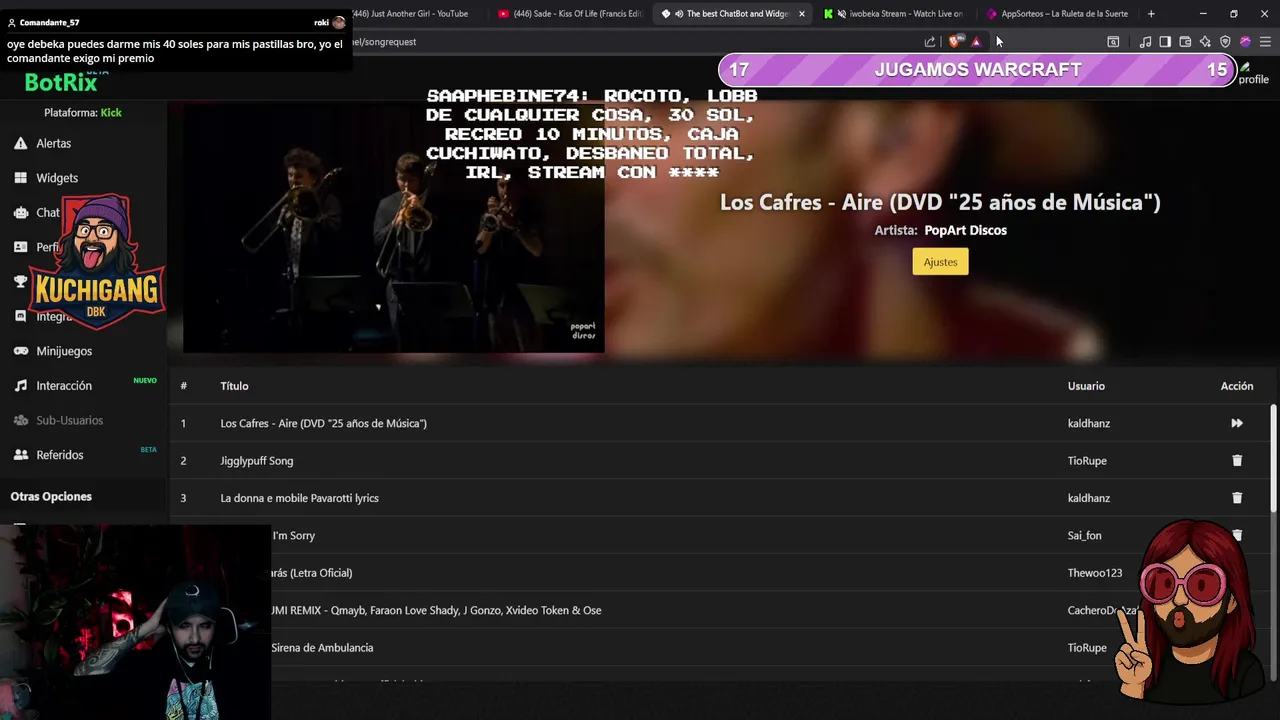This screenshot has height=720, width=1280.
Task: Click the muted-audio icon on the iwobeka tab
Action: click(842, 14)
